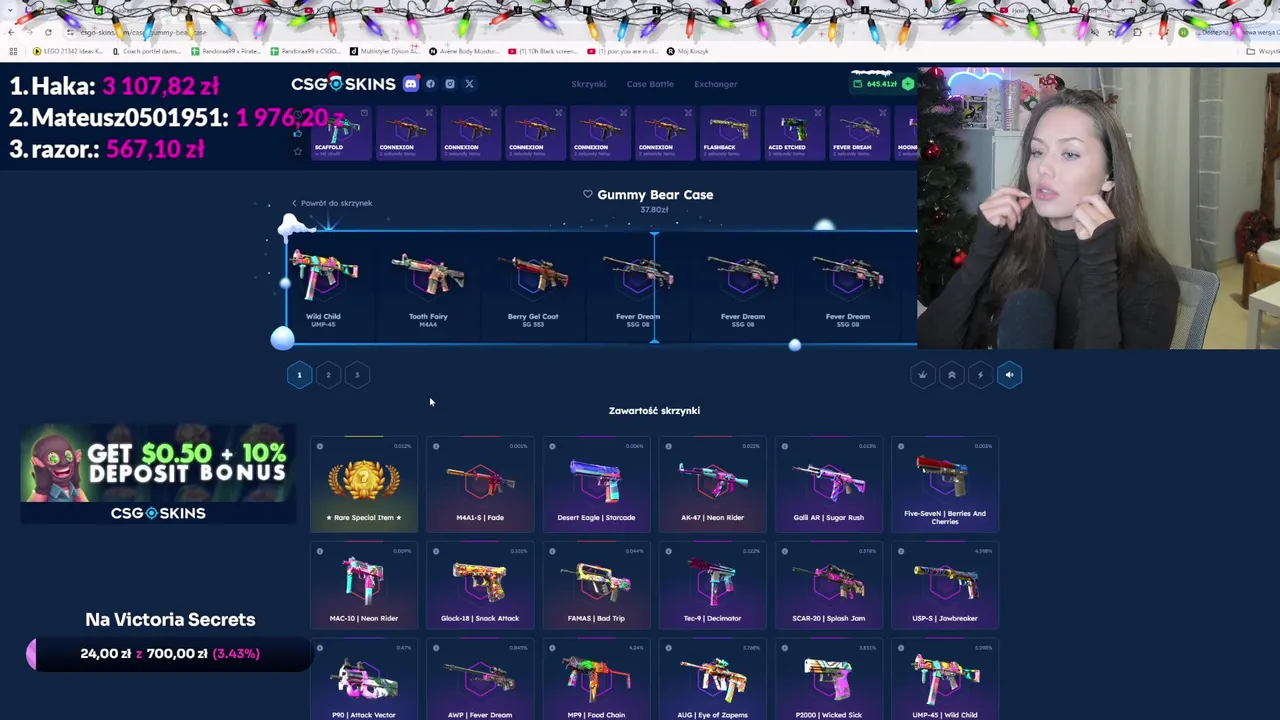Open the Instagram icon in the header
Screen dimensions: 1280x720
450,84
